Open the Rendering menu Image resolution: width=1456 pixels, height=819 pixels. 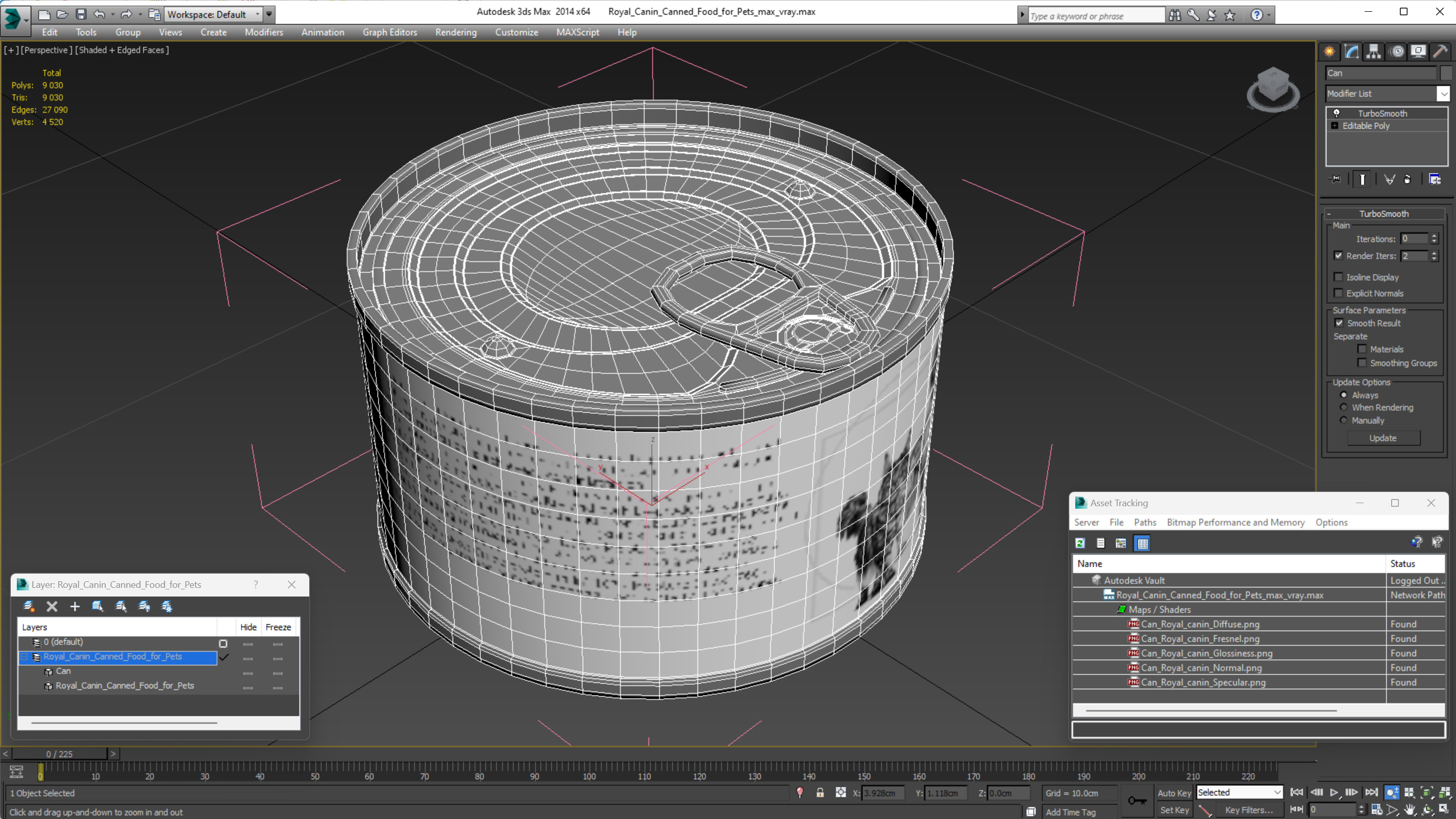coord(456,32)
